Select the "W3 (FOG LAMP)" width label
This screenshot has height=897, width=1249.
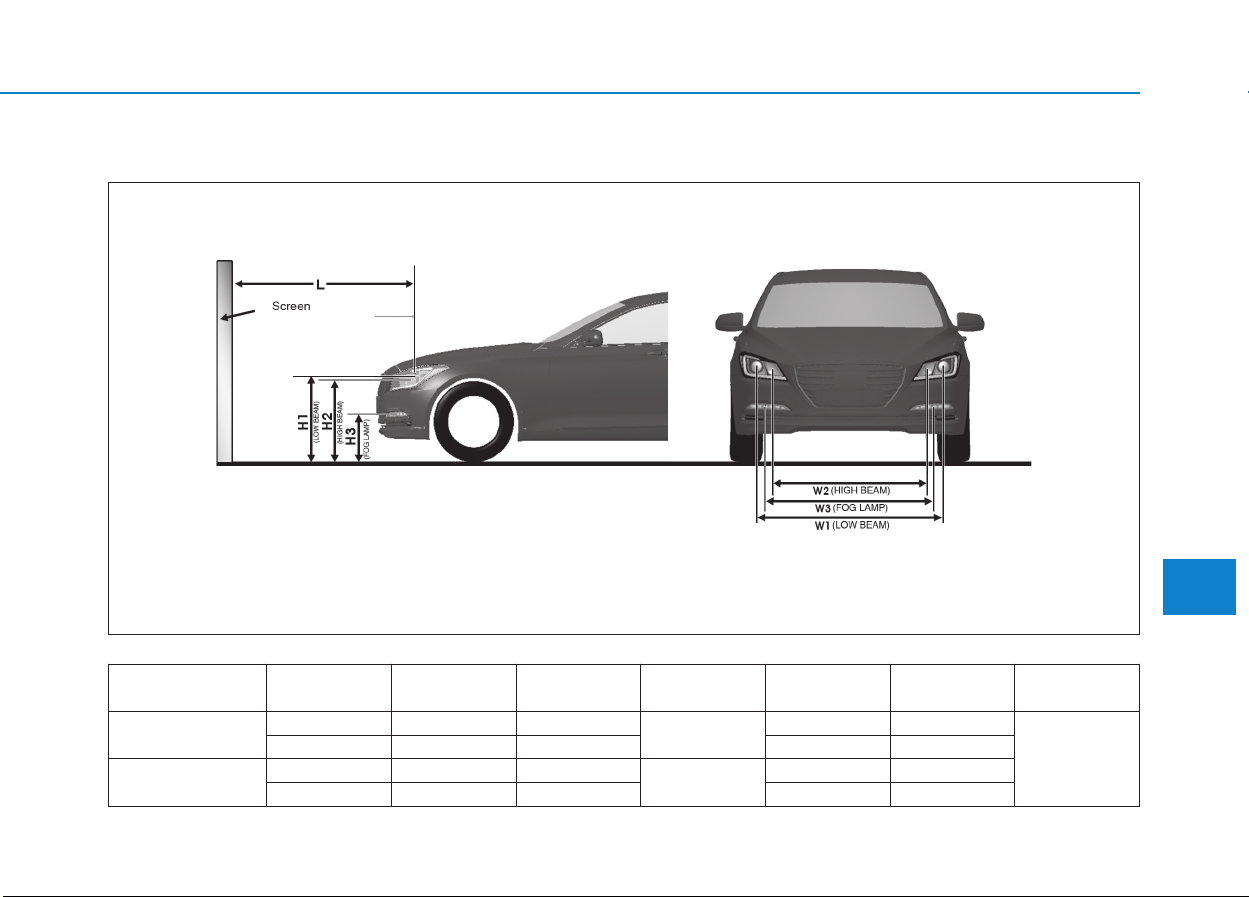point(850,508)
